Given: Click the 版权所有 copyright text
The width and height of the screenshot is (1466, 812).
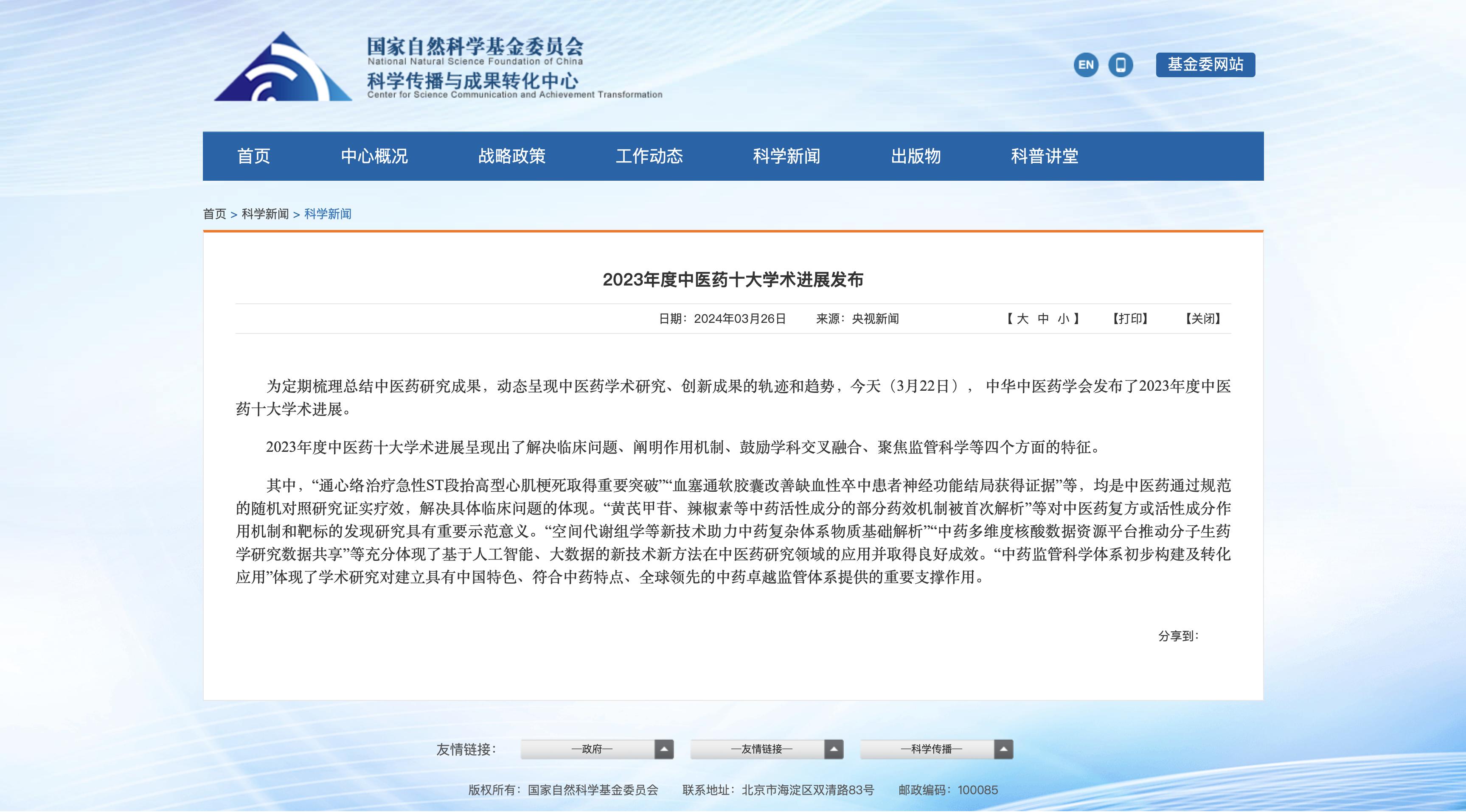Looking at the screenshot, I should (x=563, y=790).
